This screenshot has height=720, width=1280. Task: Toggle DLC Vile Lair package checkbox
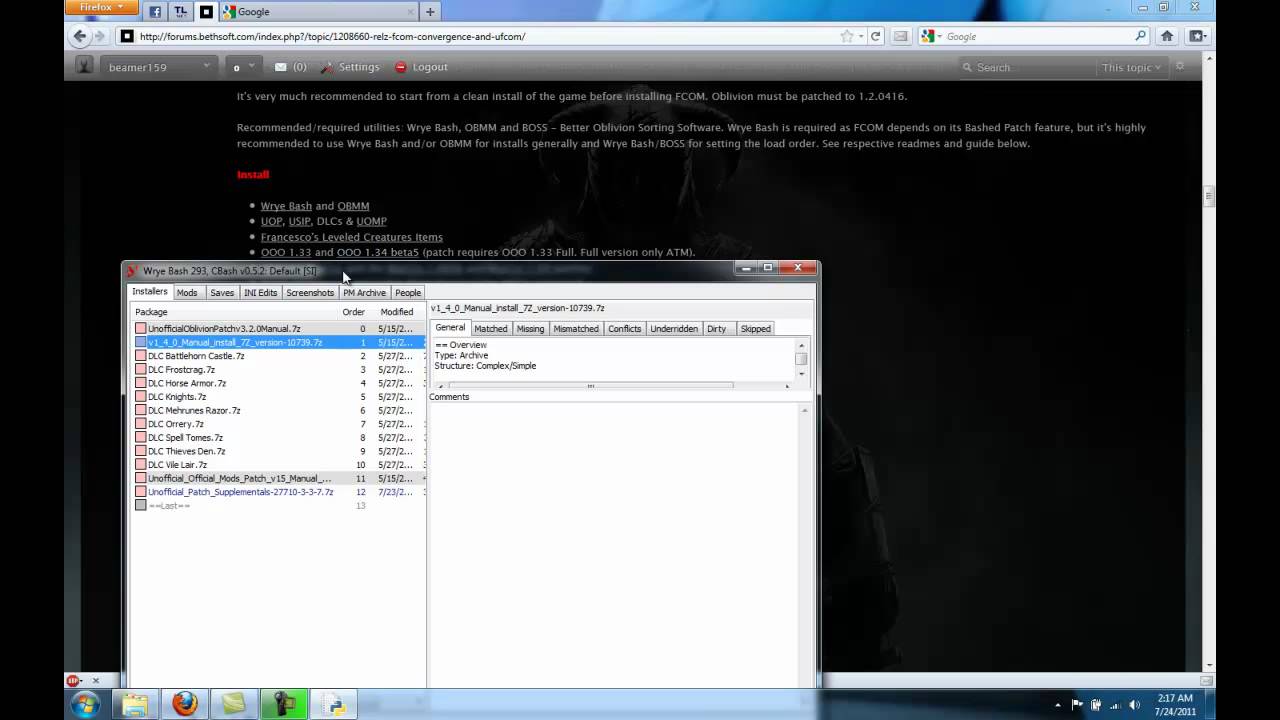click(141, 464)
